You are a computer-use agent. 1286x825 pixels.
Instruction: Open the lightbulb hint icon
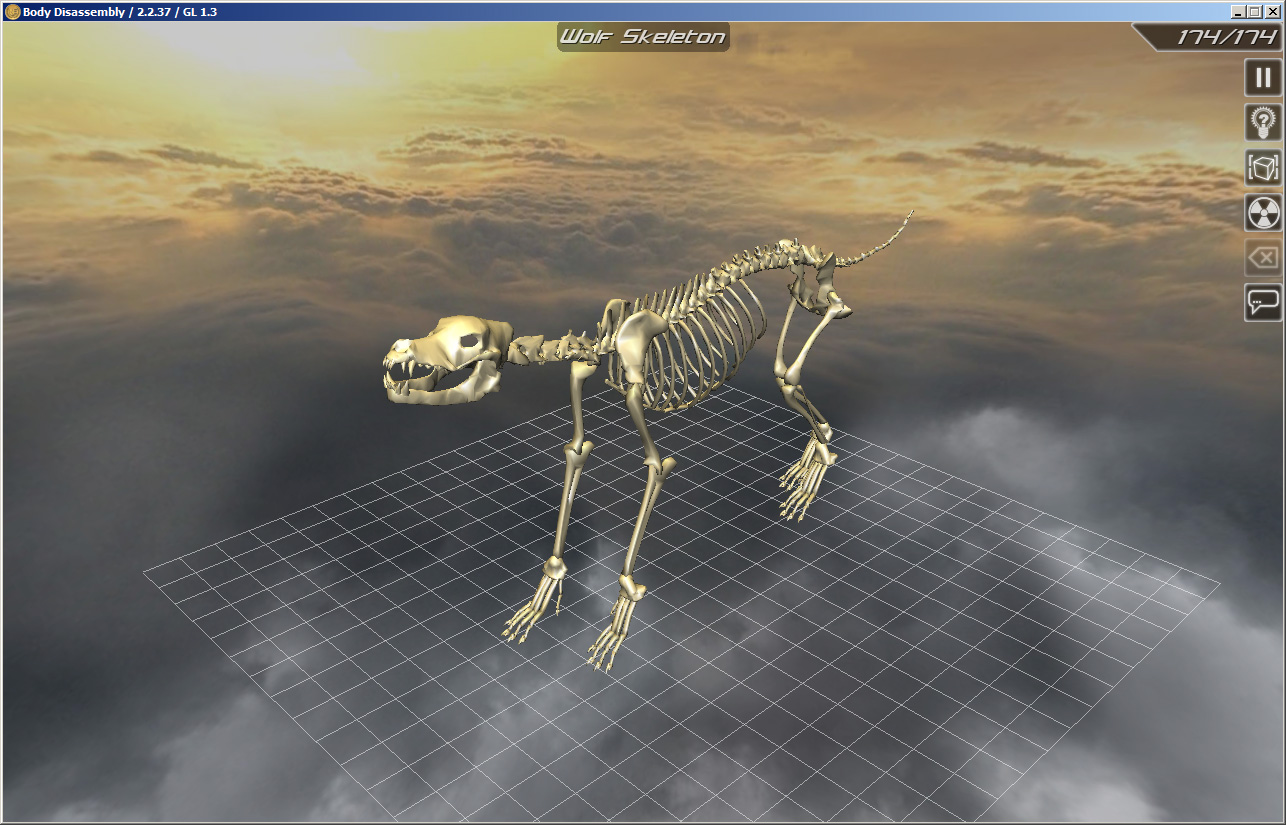[x=1263, y=122]
